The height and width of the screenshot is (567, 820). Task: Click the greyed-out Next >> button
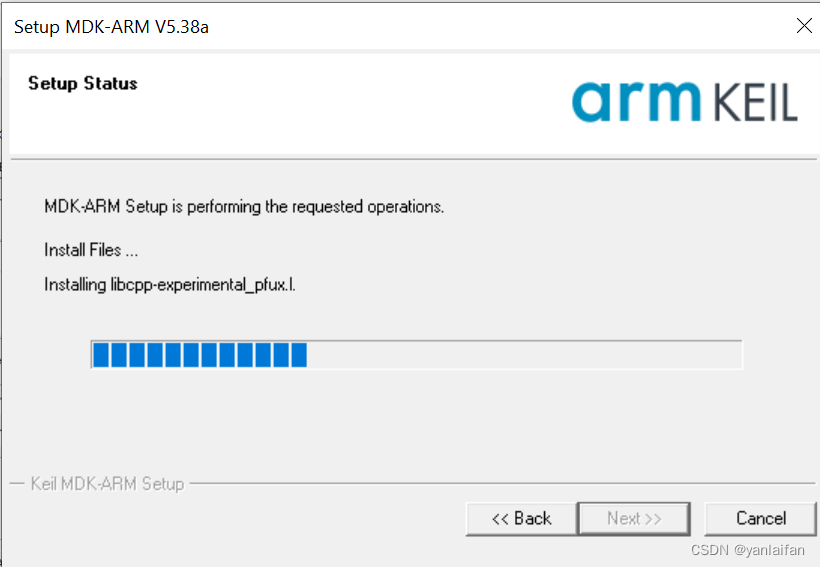634,518
